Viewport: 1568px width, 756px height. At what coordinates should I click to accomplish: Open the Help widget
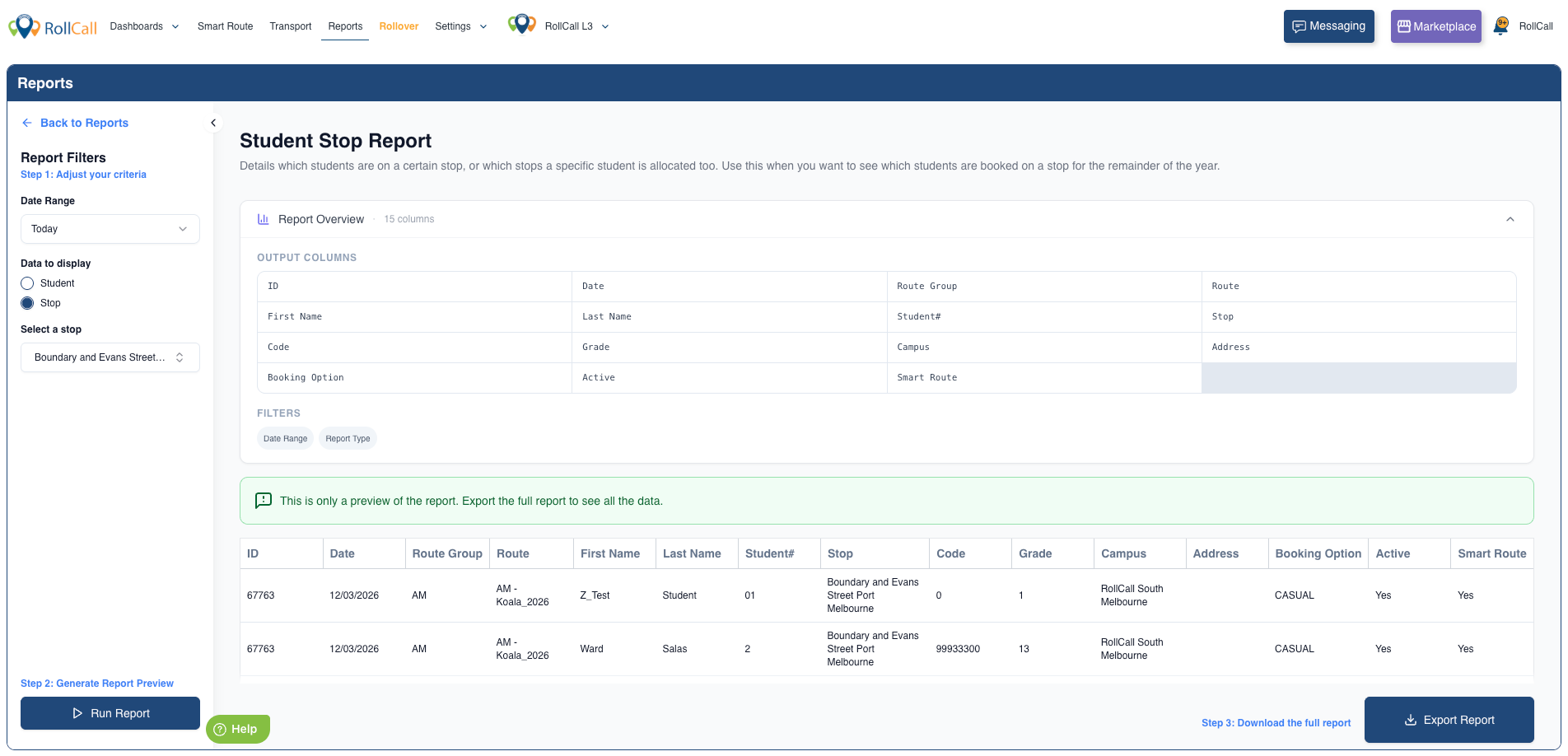pos(237,729)
